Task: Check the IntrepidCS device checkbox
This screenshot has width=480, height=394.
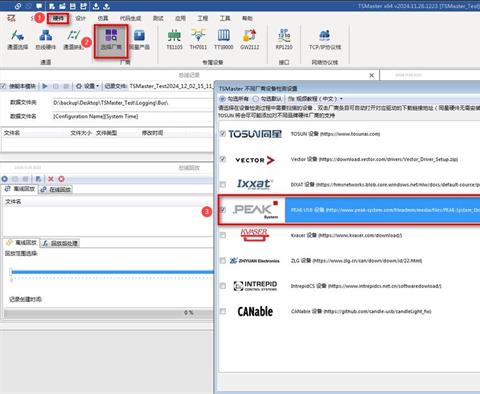Action: click(223, 286)
